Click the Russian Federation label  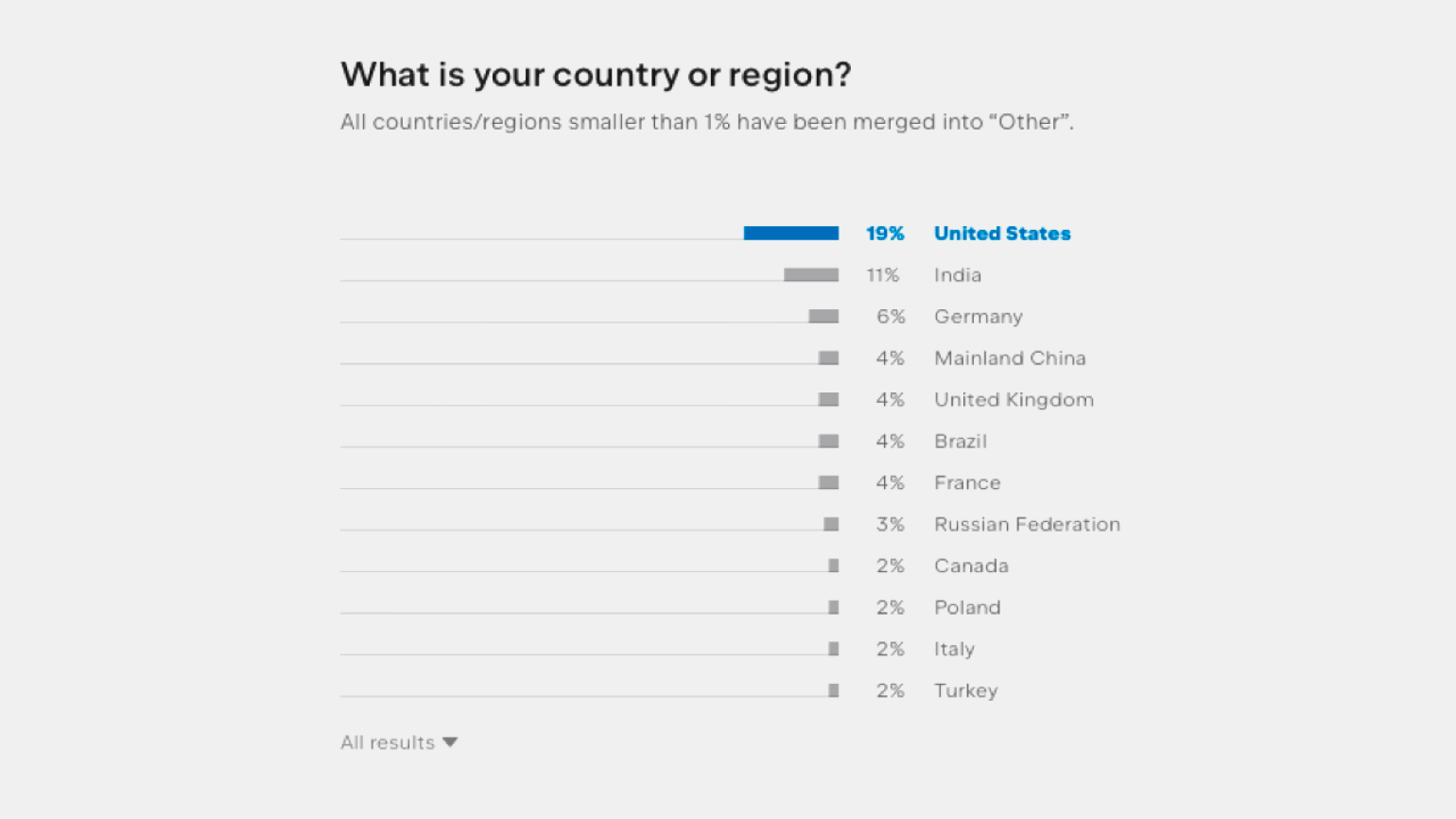pos(1027,525)
